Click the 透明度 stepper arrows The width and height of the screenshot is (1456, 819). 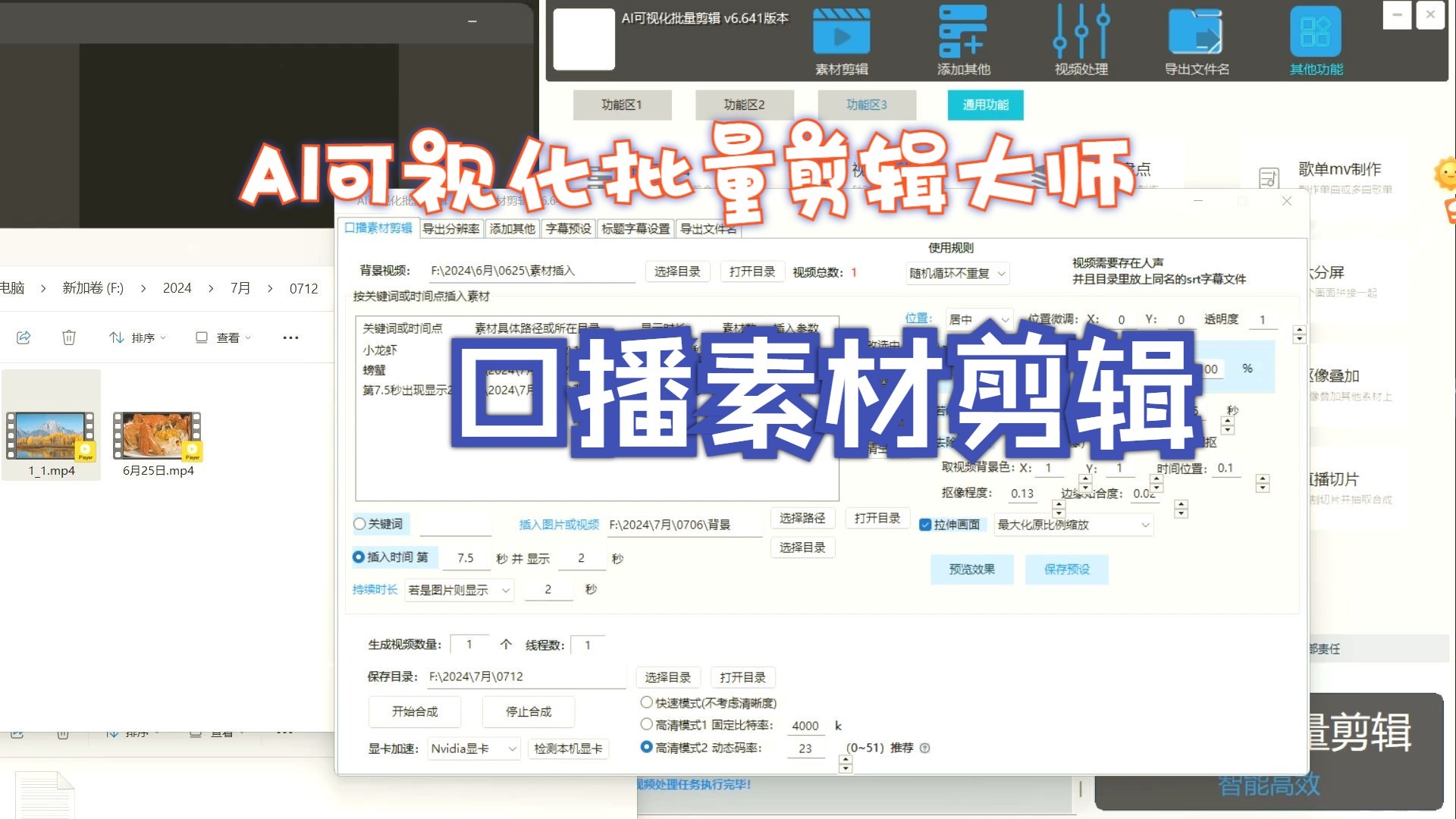point(1300,334)
